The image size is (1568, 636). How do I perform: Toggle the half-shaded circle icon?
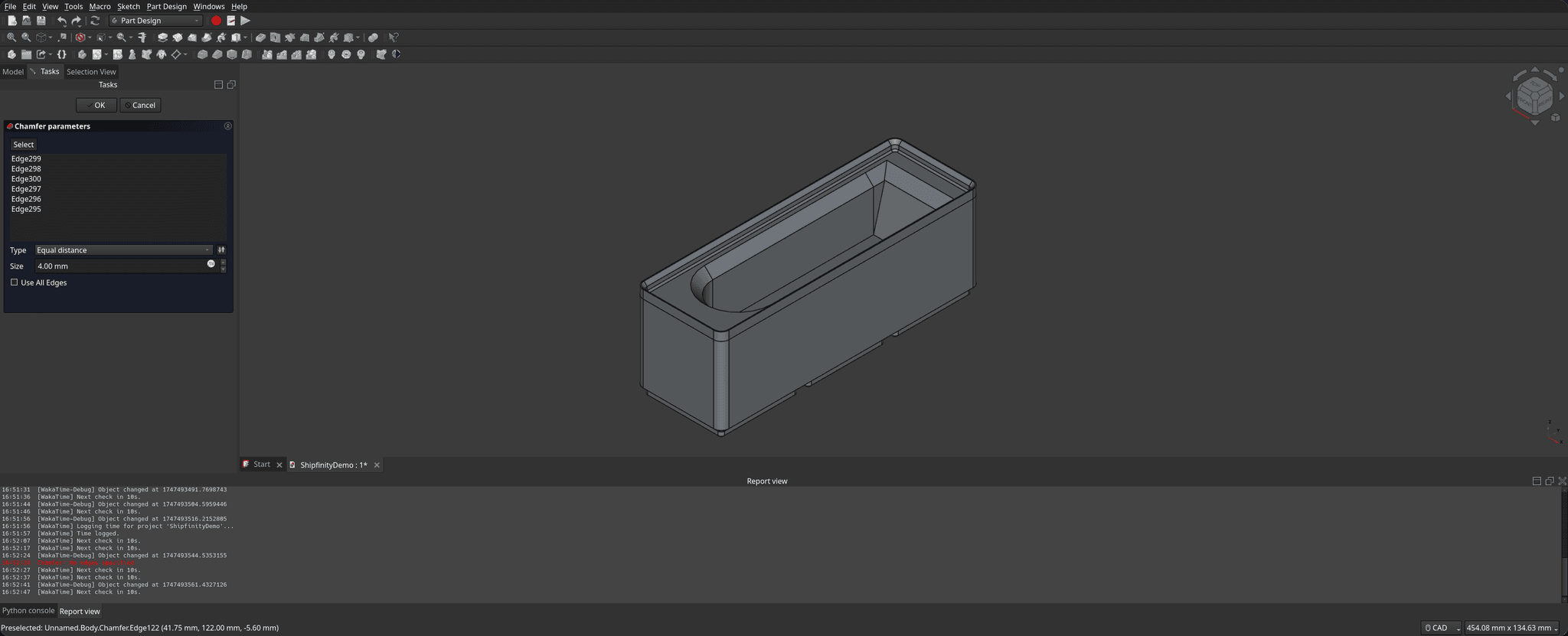[x=396, y=54]
